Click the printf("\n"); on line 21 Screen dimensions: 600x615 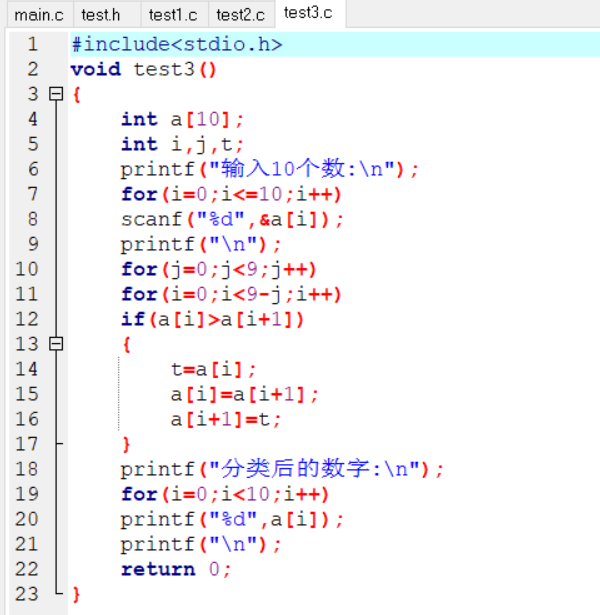tap(201, 544)
